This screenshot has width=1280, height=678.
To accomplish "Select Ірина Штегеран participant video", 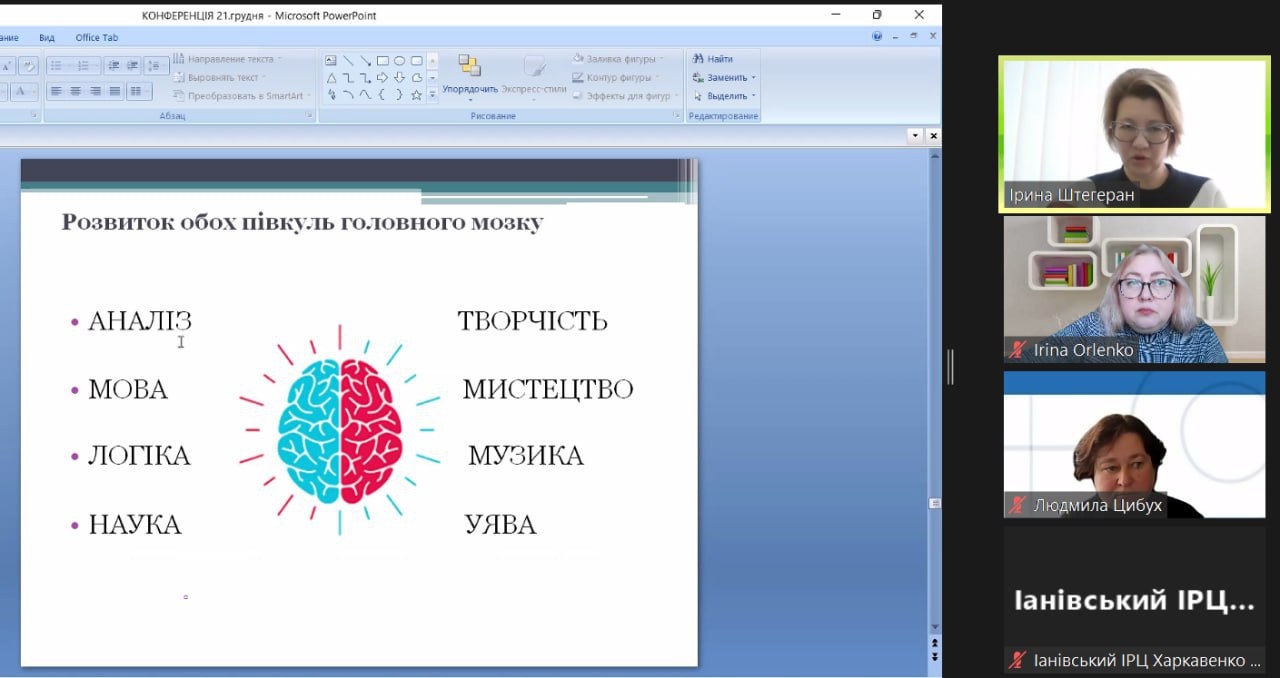I will [1134, 133].
